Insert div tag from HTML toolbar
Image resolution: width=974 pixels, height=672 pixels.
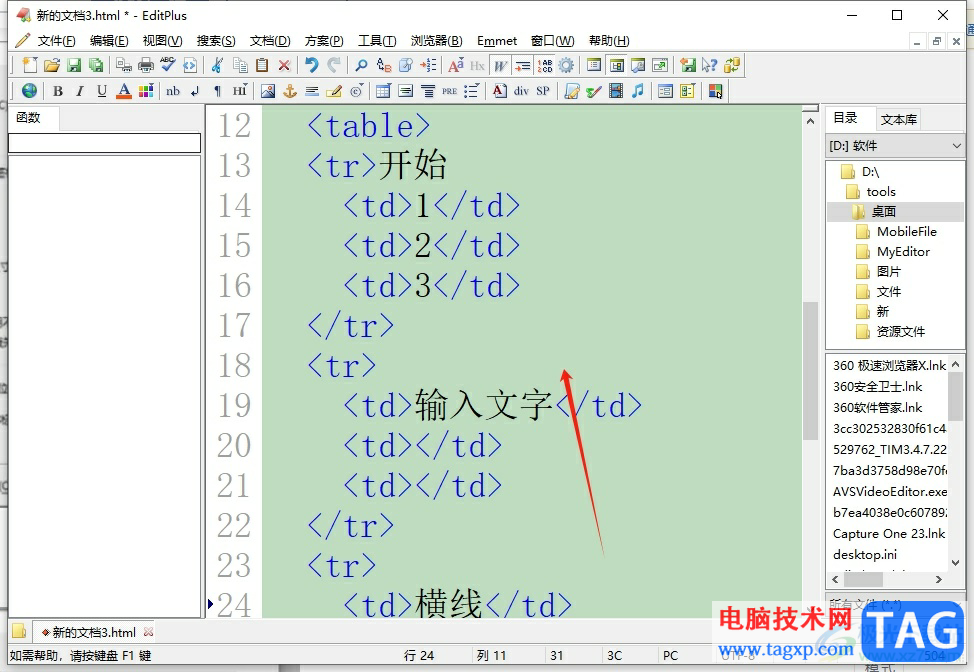coord(521,91)
